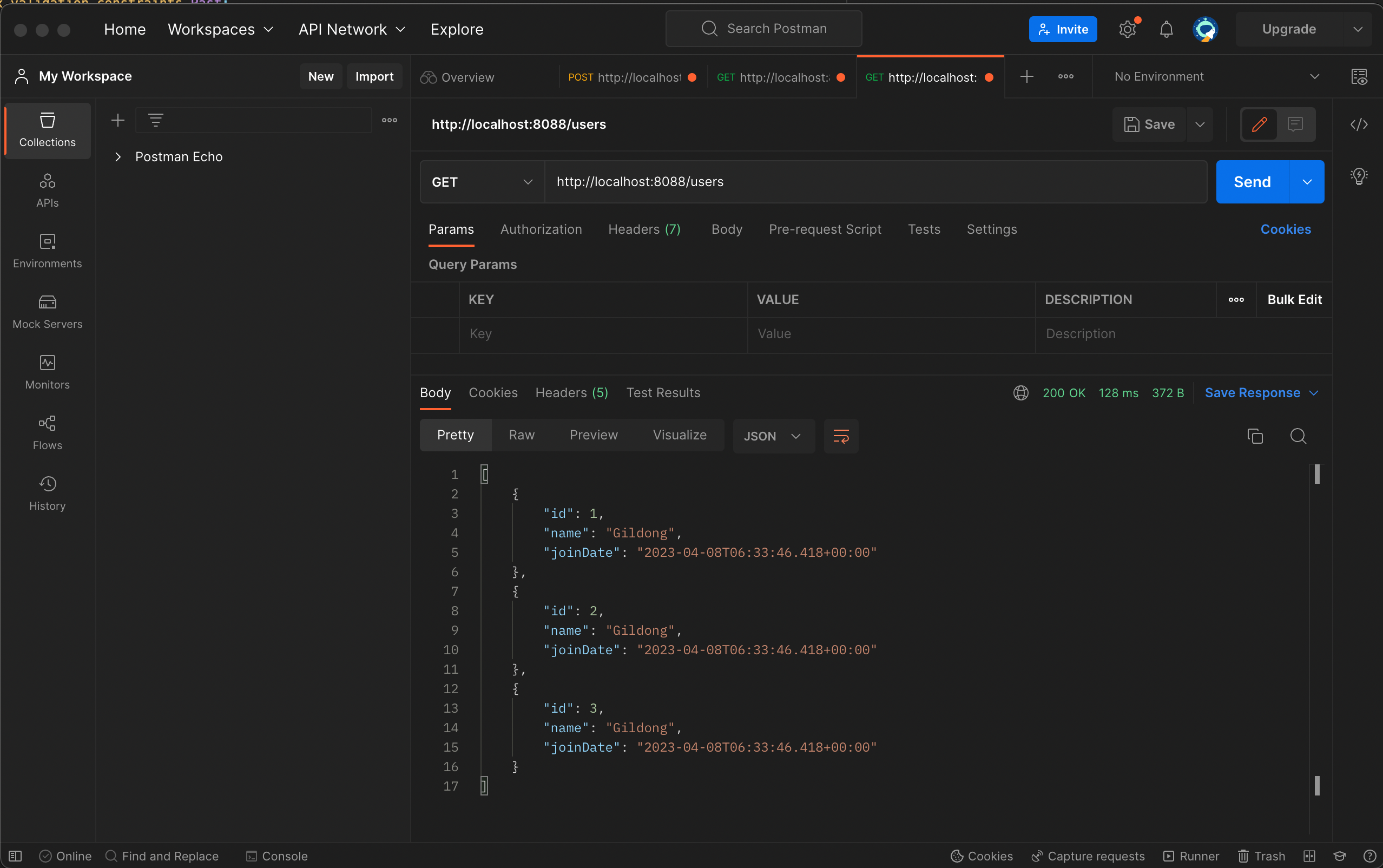Open query params column options three-dot menu
This screenshot has width=1383, height=868.
1236,300
